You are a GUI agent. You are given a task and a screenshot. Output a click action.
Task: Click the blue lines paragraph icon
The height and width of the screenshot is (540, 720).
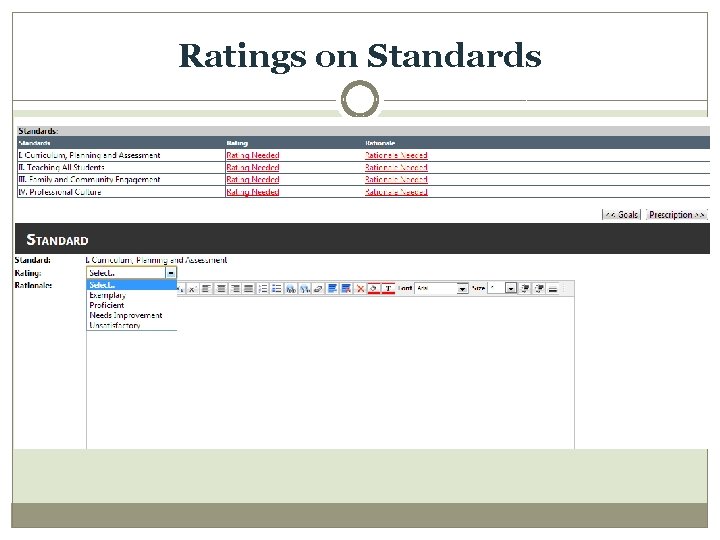coord(332,288)
